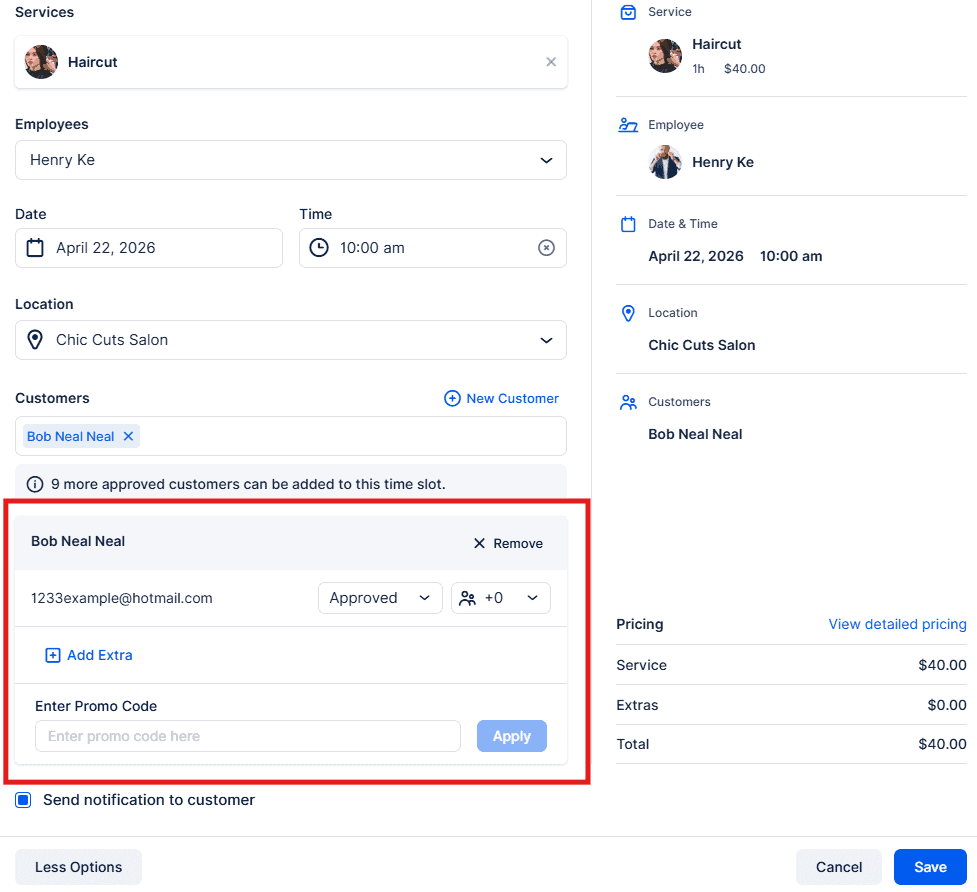The width and height of the screenshot is (977, 892).
Task: Click the people icon in +0 dropdown
Action: (x=467, y=599)
